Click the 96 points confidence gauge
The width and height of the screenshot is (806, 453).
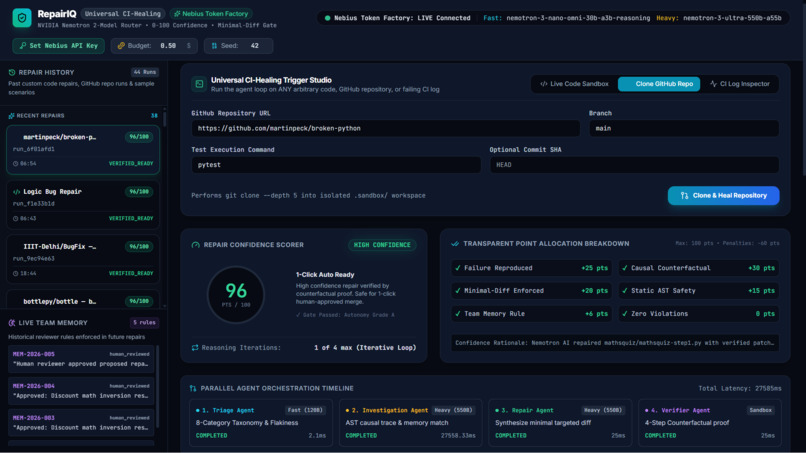(x=236, y=295)
